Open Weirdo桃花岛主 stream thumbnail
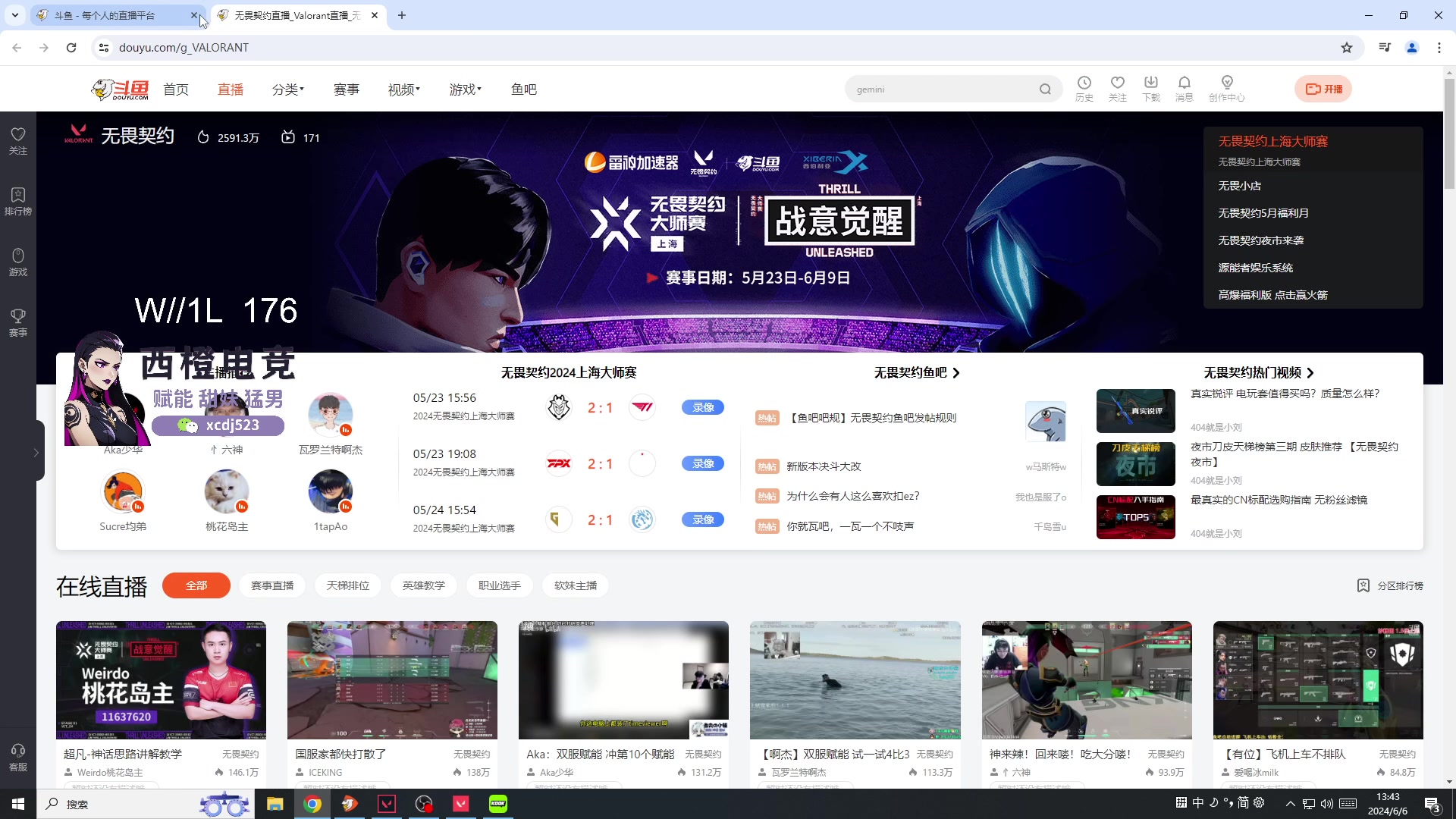 (x=161, y=680)
